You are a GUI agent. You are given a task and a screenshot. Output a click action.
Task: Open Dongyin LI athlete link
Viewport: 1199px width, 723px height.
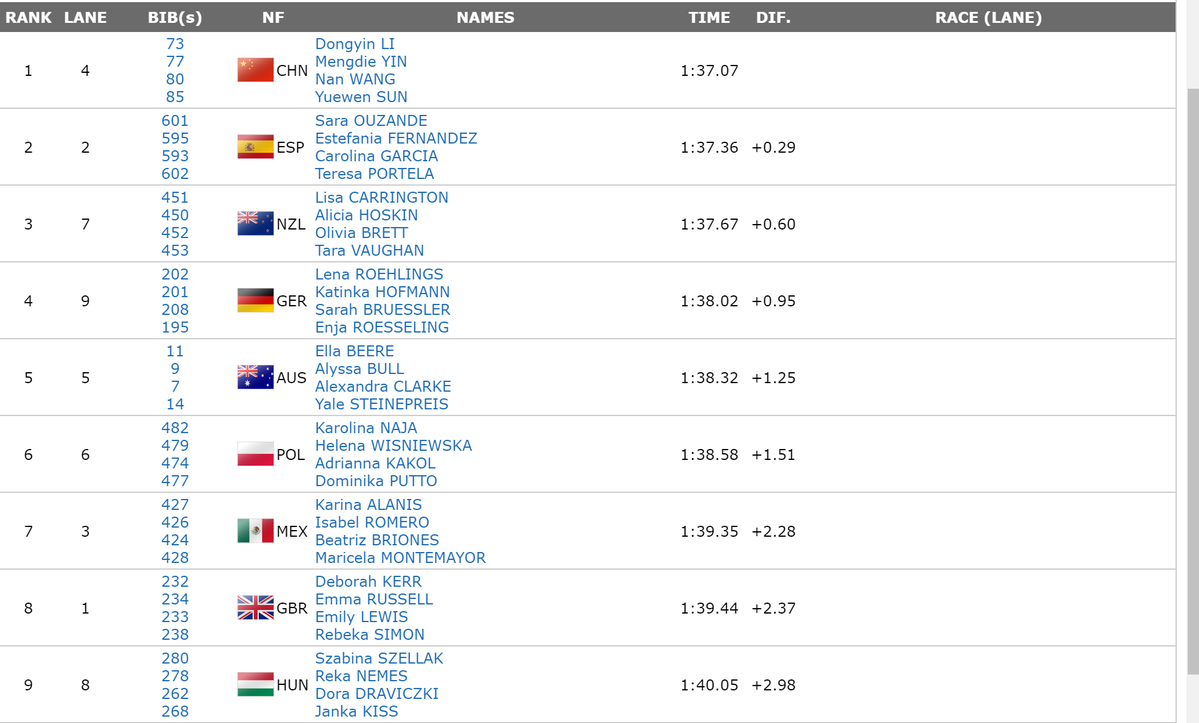(355, 44)
